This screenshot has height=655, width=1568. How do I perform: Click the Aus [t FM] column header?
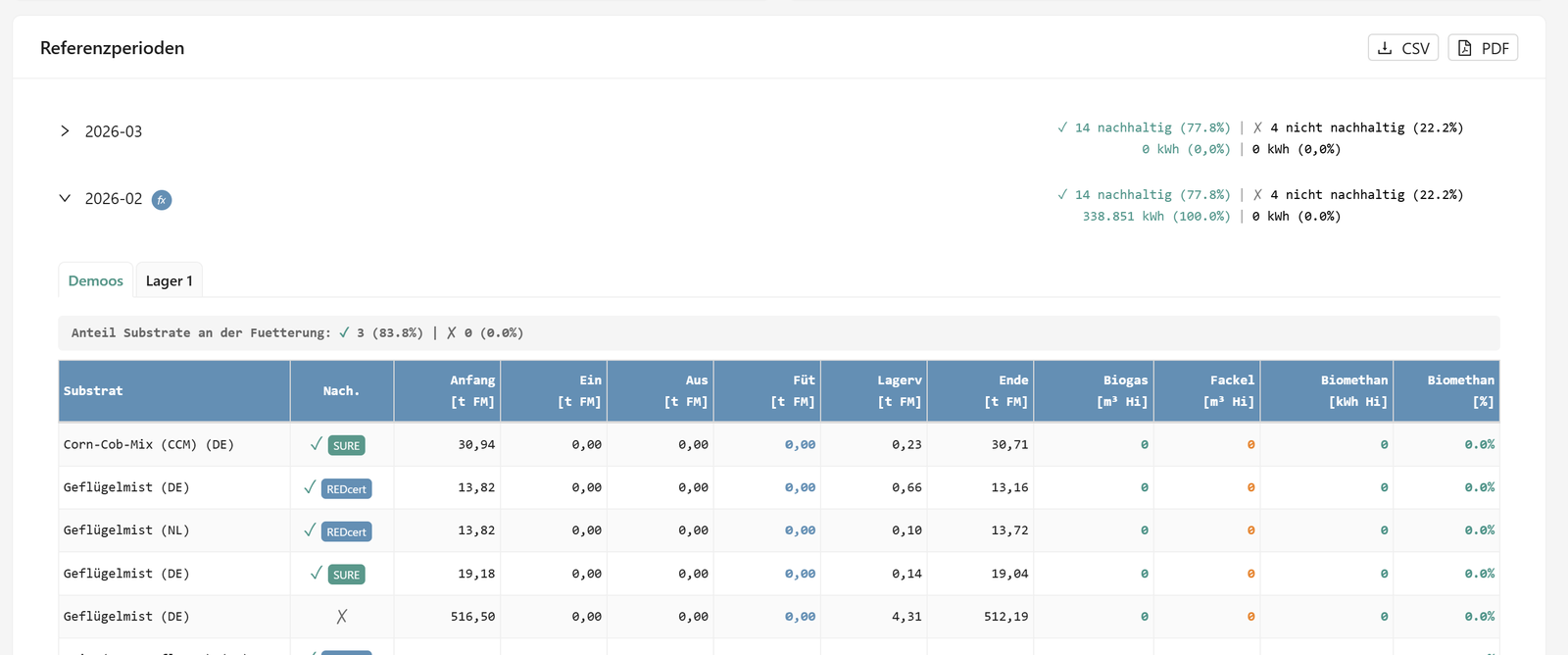click(x=661, y=391)
